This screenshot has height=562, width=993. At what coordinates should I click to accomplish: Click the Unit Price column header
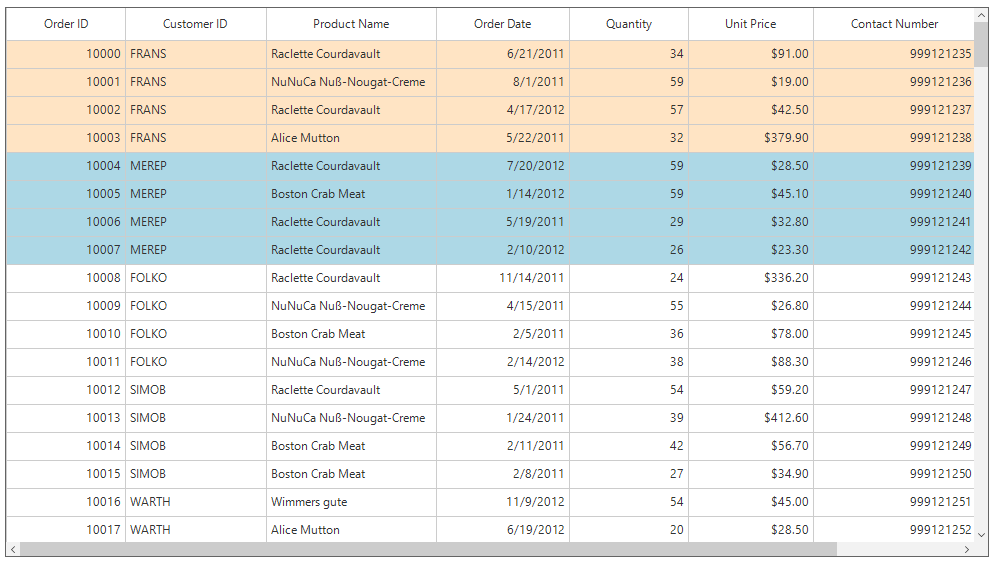tap(750, 24)
